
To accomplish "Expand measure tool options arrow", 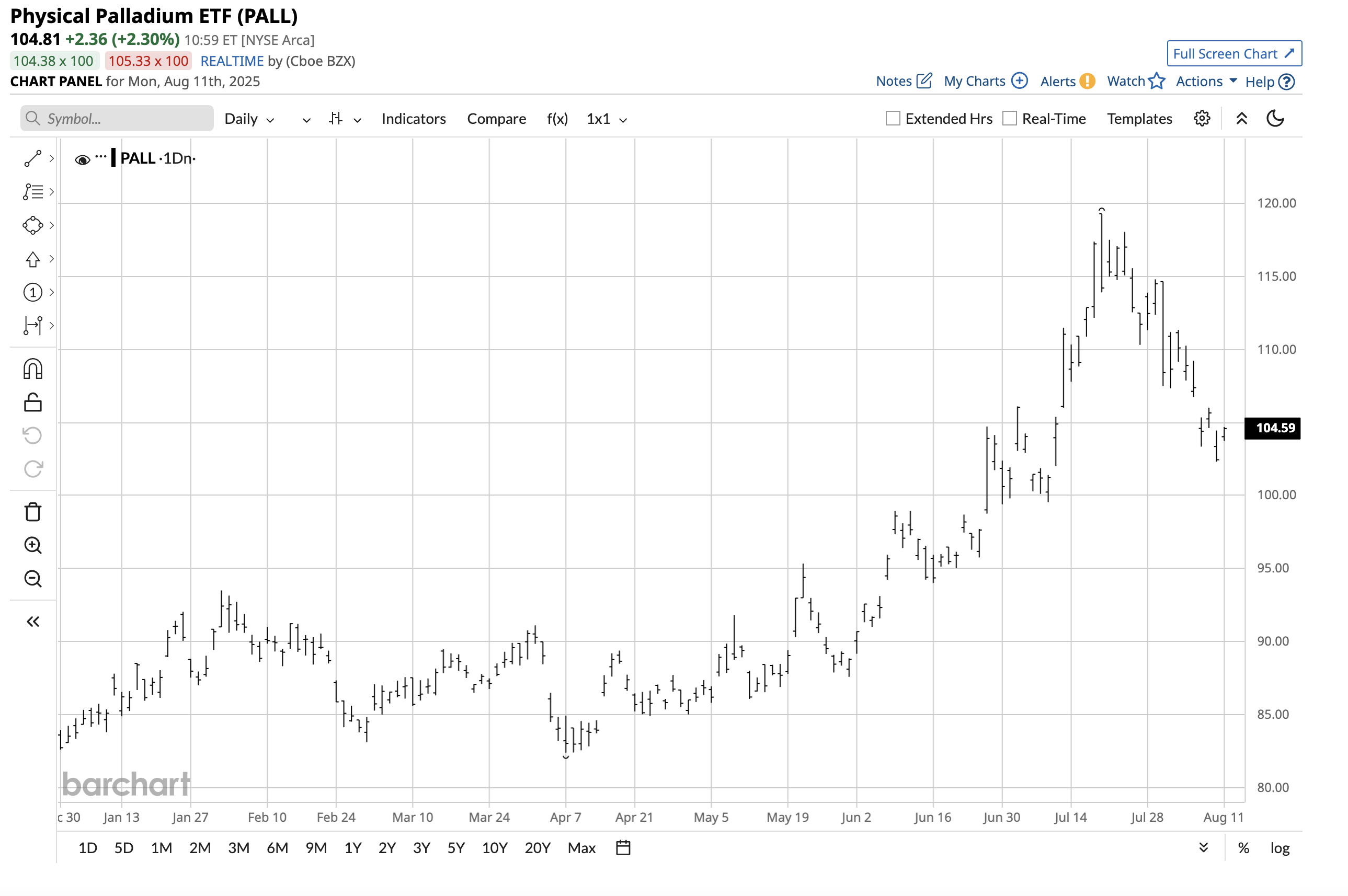I will [51, 326].
